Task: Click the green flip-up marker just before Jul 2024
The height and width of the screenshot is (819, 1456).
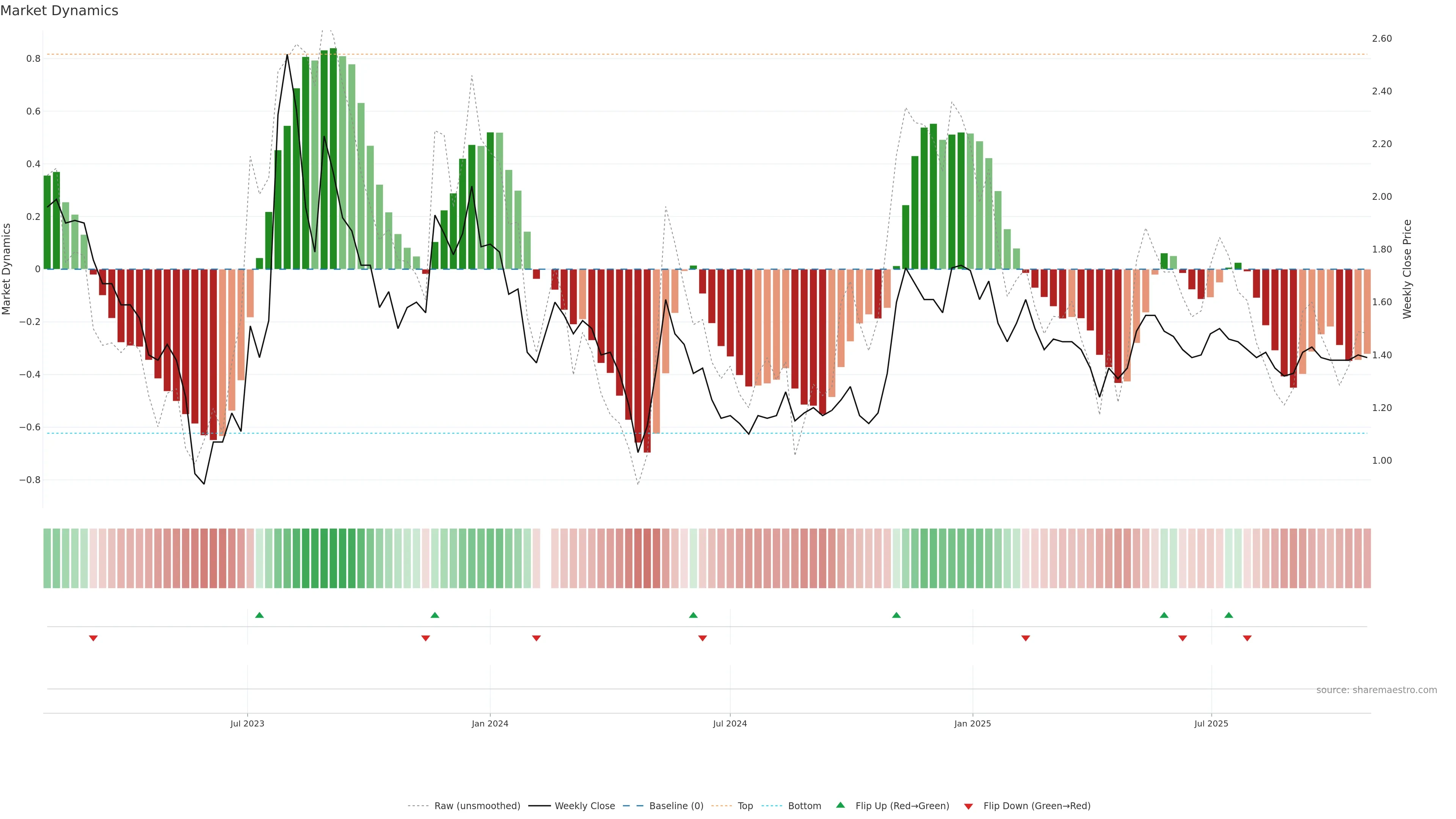Action: 693,615
